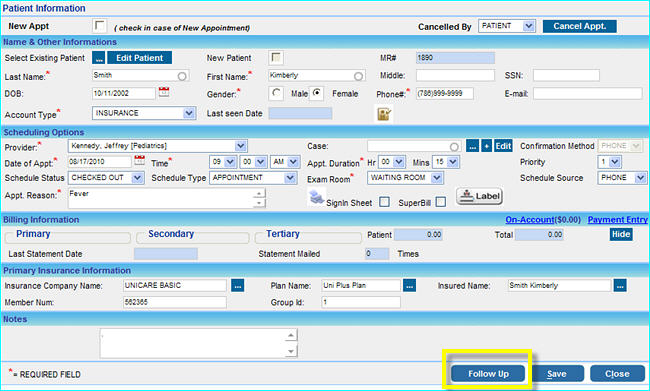Click Last Name search circle icon
The height and width of the screenshot is (391, 650).
[182, 76]
